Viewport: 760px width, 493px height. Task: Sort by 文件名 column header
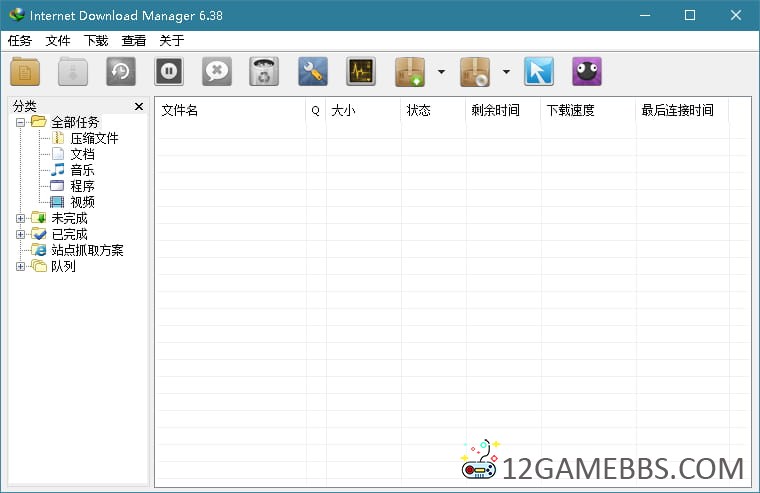[x=231, y=111]
